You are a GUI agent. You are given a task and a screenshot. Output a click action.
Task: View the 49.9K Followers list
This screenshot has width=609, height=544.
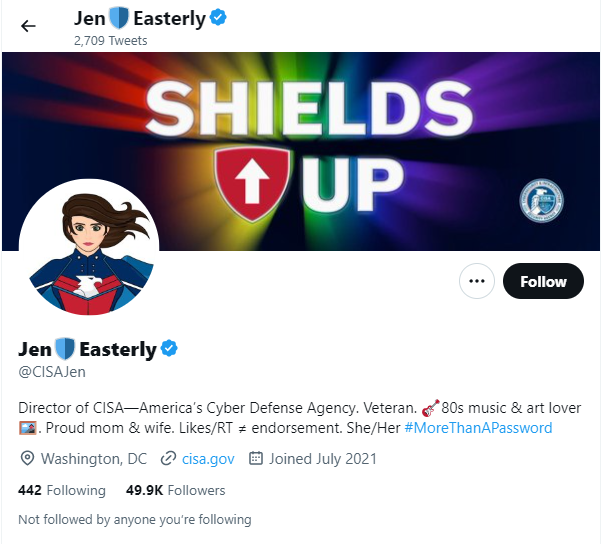(176, 490)
